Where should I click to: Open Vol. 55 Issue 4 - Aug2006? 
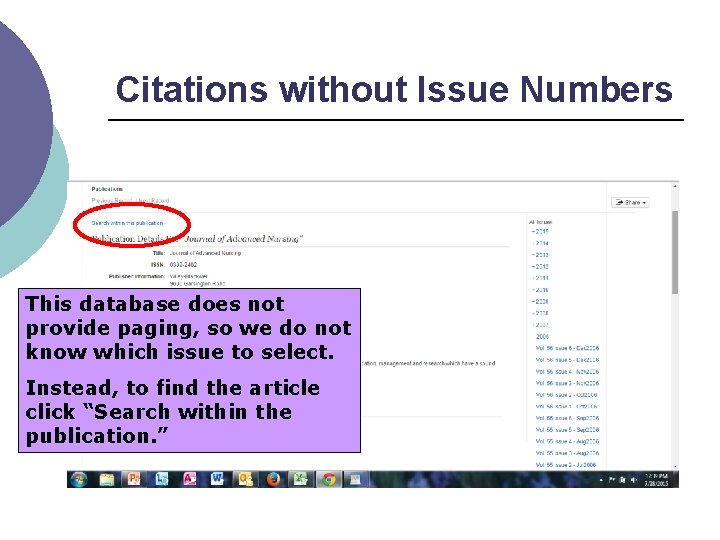pyautogui.click(x=567, y=441)
